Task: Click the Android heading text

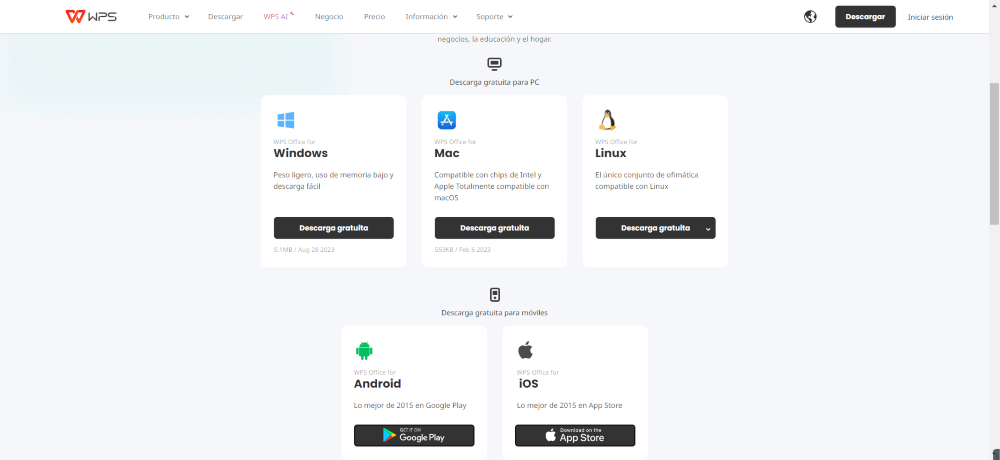Action: [x=378, y=383]
